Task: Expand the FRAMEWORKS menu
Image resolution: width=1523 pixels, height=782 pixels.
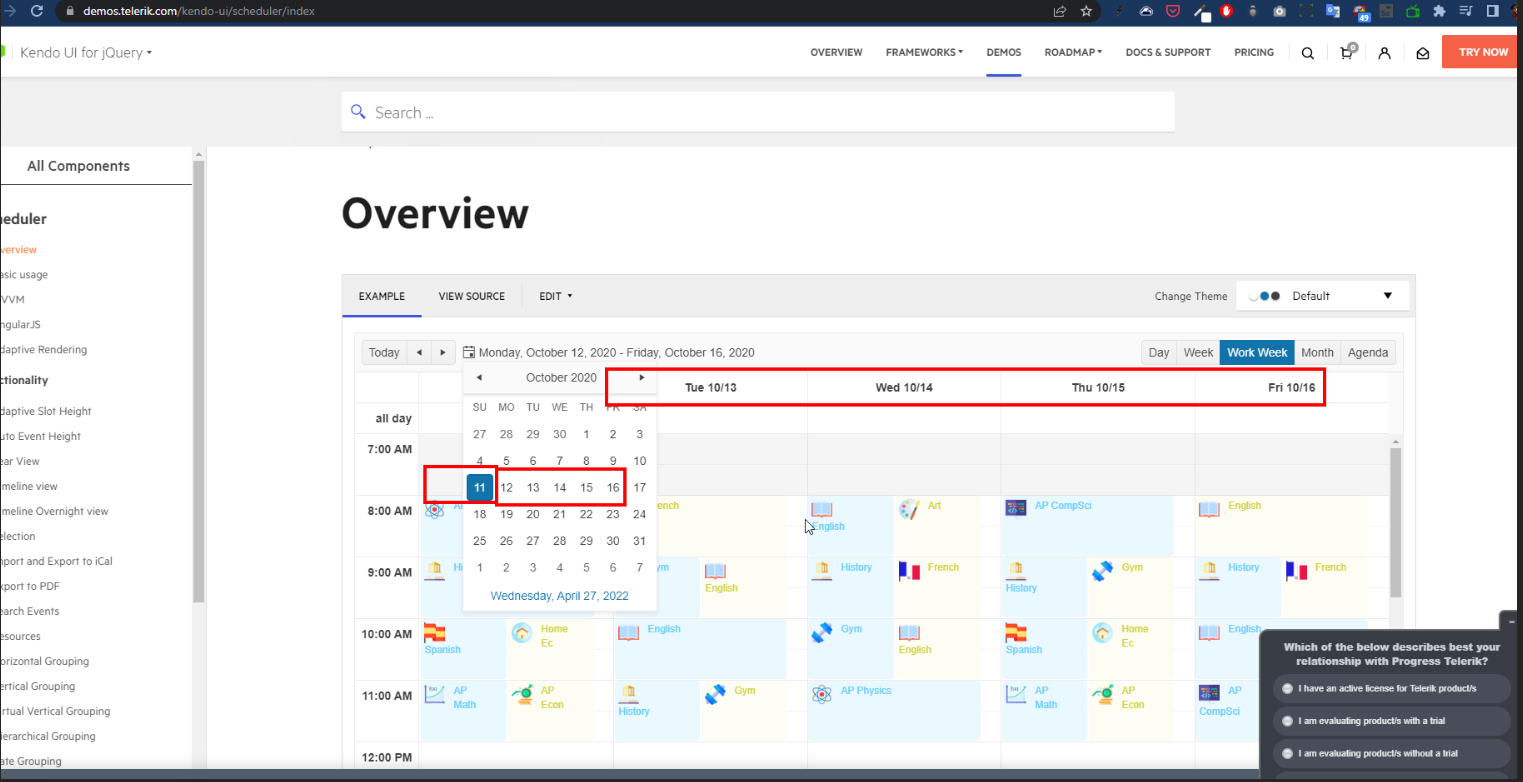Action: click(x=924, y=53)
